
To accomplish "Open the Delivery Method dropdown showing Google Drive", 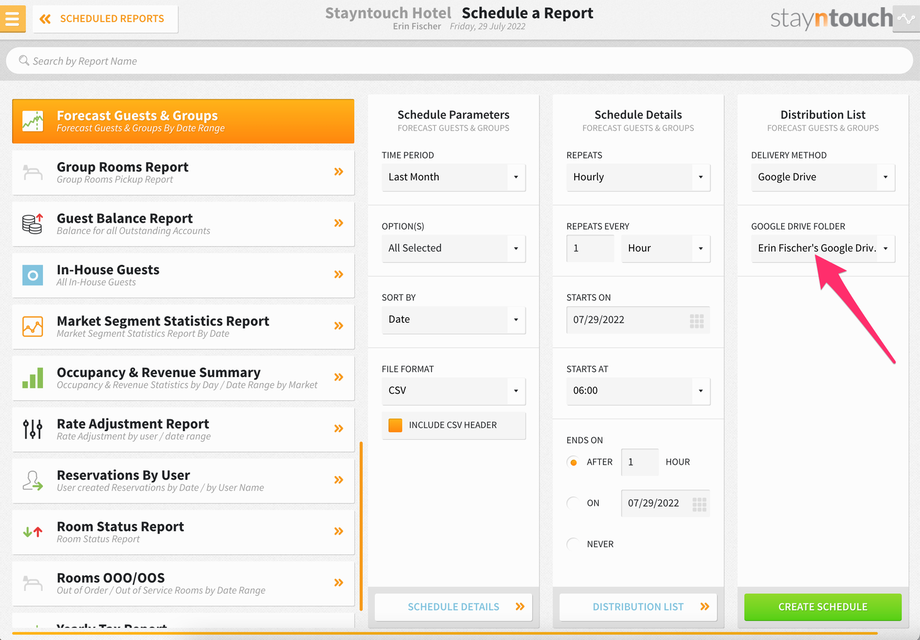I will coord(823,177).
